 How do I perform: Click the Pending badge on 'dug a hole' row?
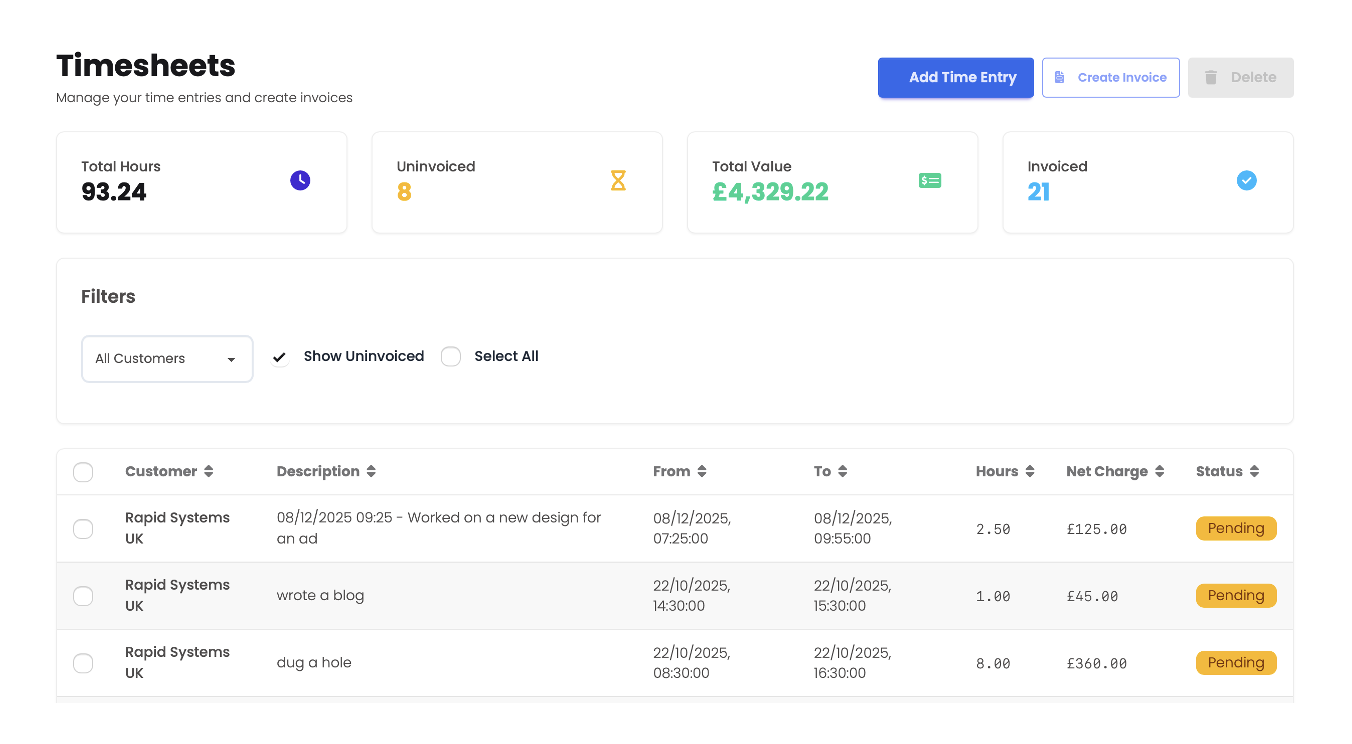pyautogui.click(x=1236, y=663)
